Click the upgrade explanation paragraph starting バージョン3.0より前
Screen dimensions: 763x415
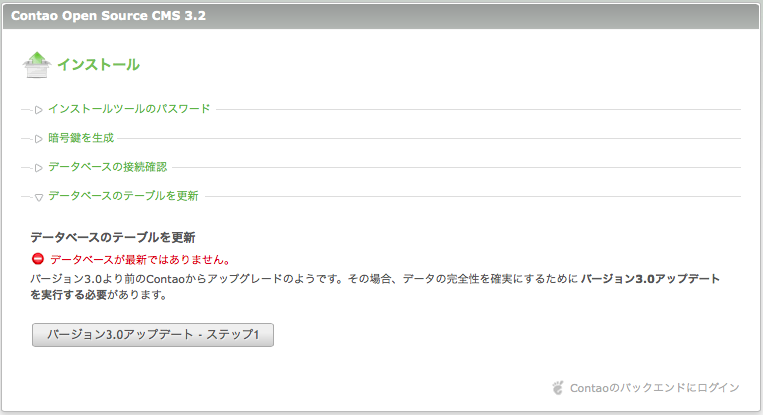click(375, 287)
